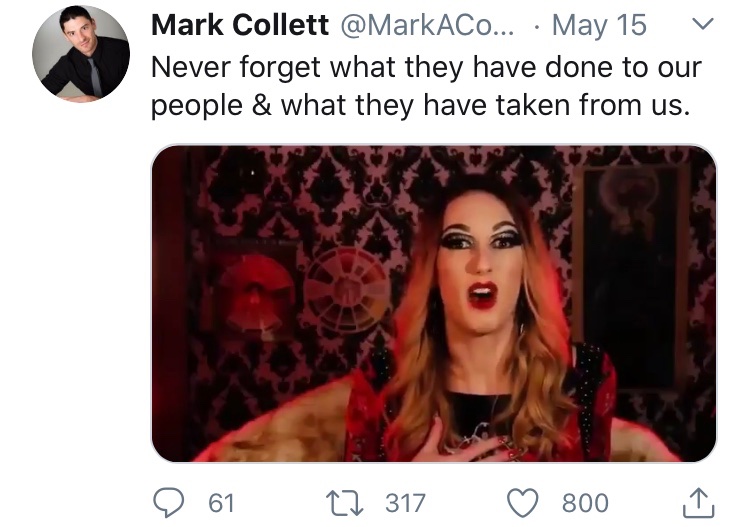The image size is (750, 527).
Task: Like the tweet with the heart icon
Action: click(x=522, y=503)
